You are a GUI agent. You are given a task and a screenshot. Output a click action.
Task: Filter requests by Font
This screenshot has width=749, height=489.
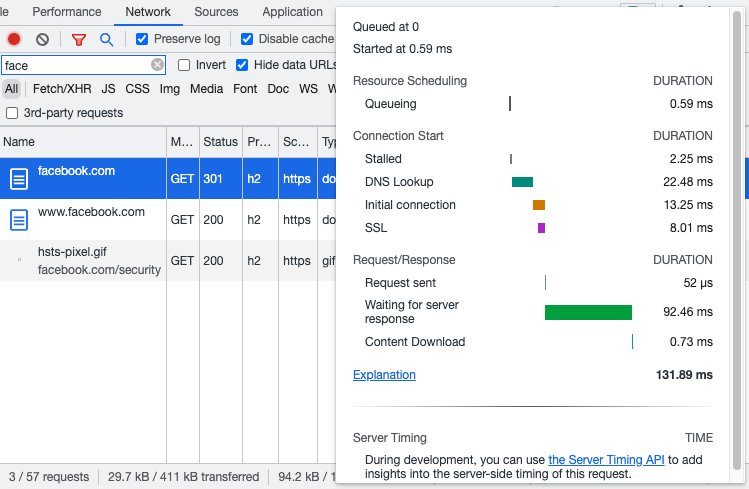click(x=245, y=89)
